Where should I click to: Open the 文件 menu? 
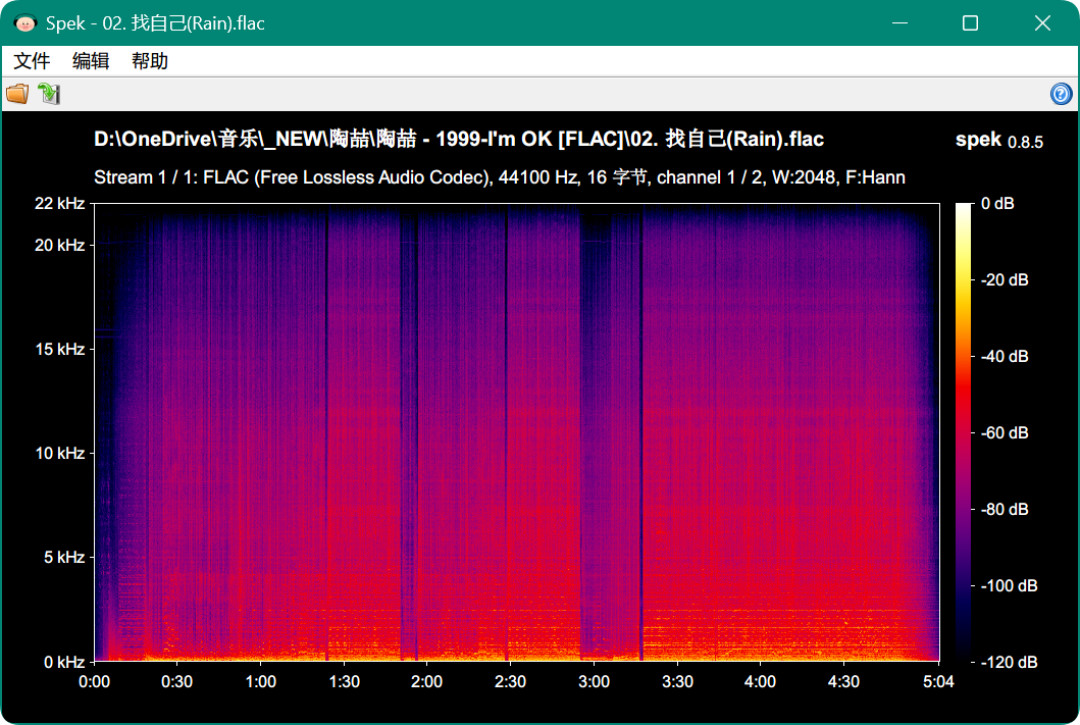click(32, 61)
